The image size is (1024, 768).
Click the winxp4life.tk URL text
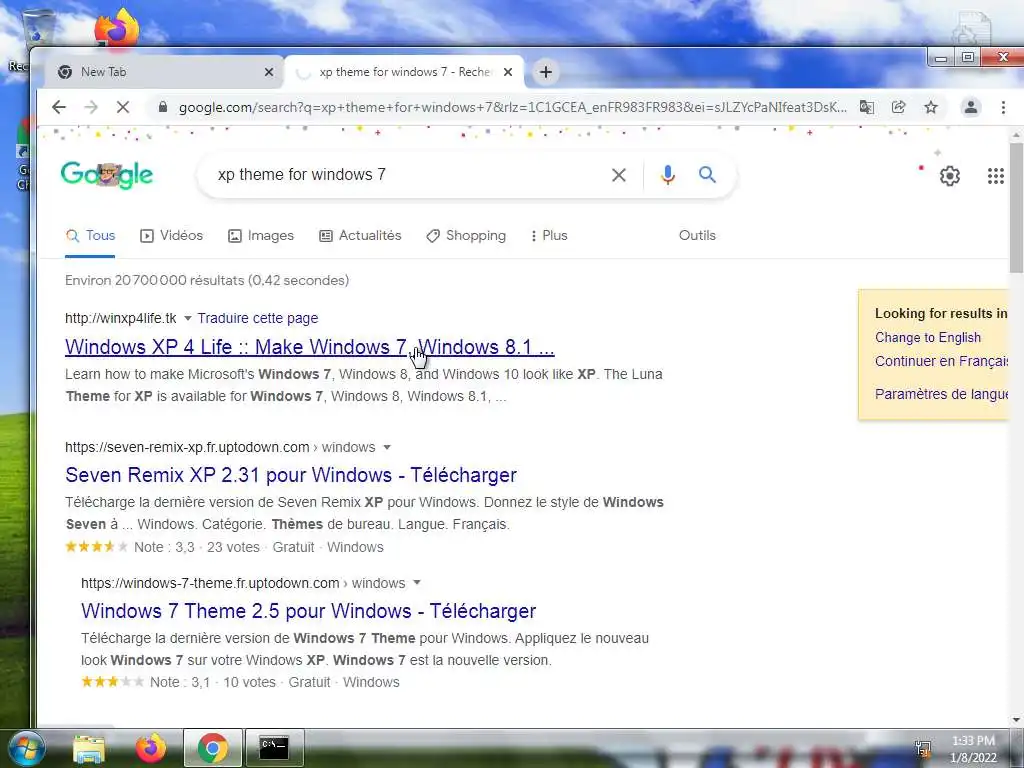[x=121, y=318]
